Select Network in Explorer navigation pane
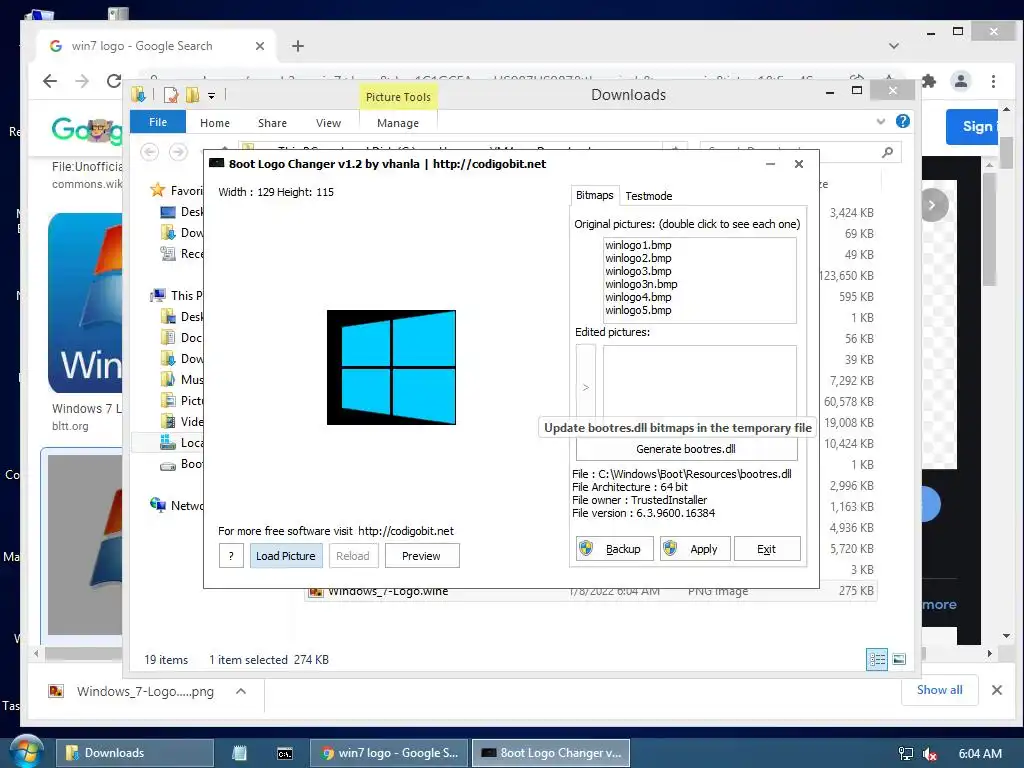The image size is (1024, 768). pyautogui.click(x=176, y=505)
